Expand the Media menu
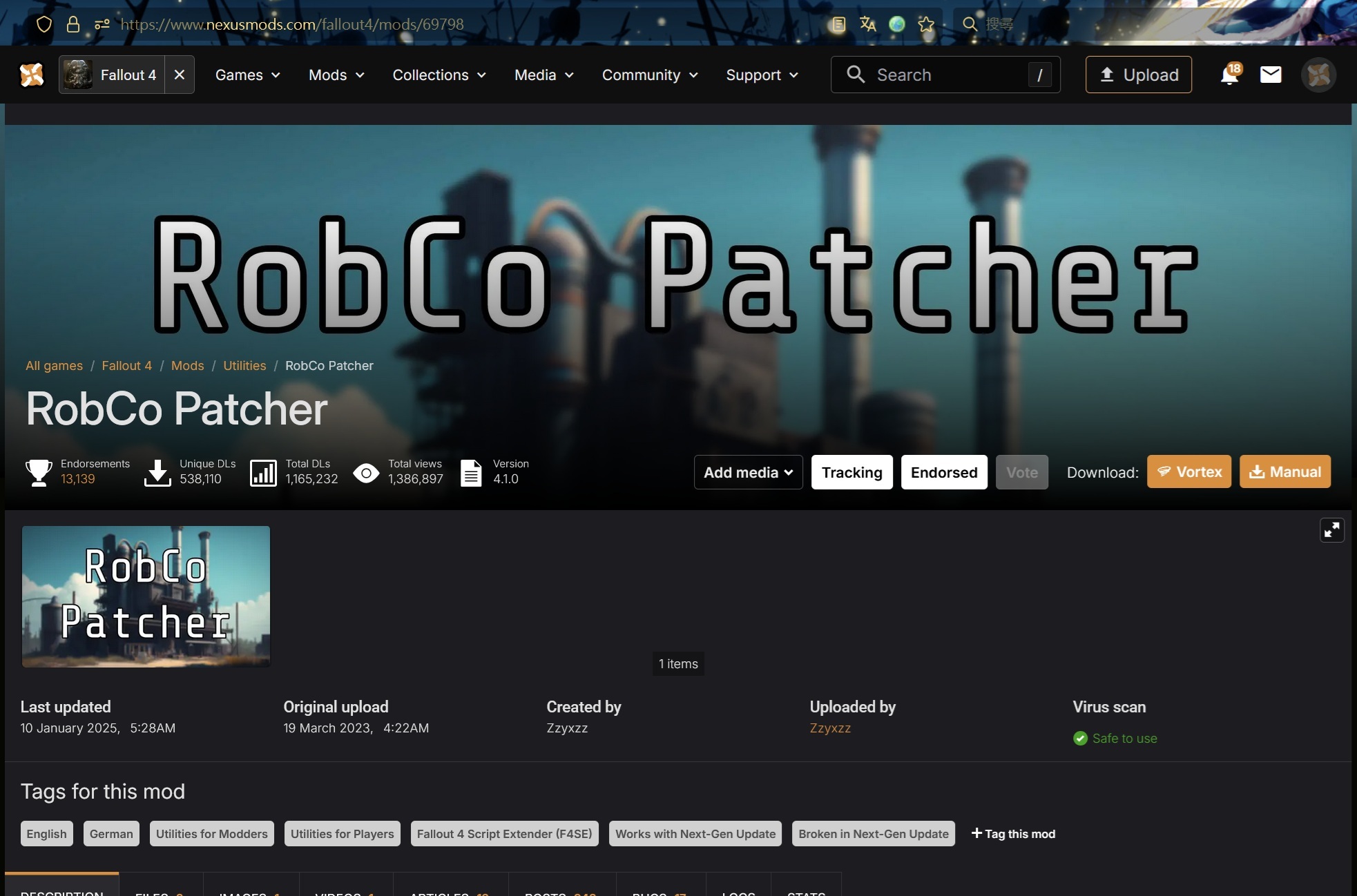The width and height of the screenshot is (1357, 896). click(x=544, y=75)
